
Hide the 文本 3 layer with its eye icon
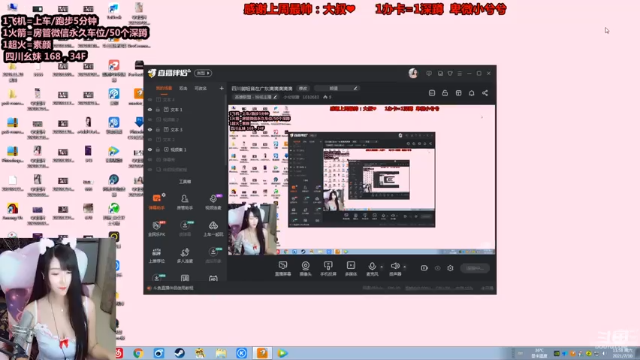tap(150, 130)
